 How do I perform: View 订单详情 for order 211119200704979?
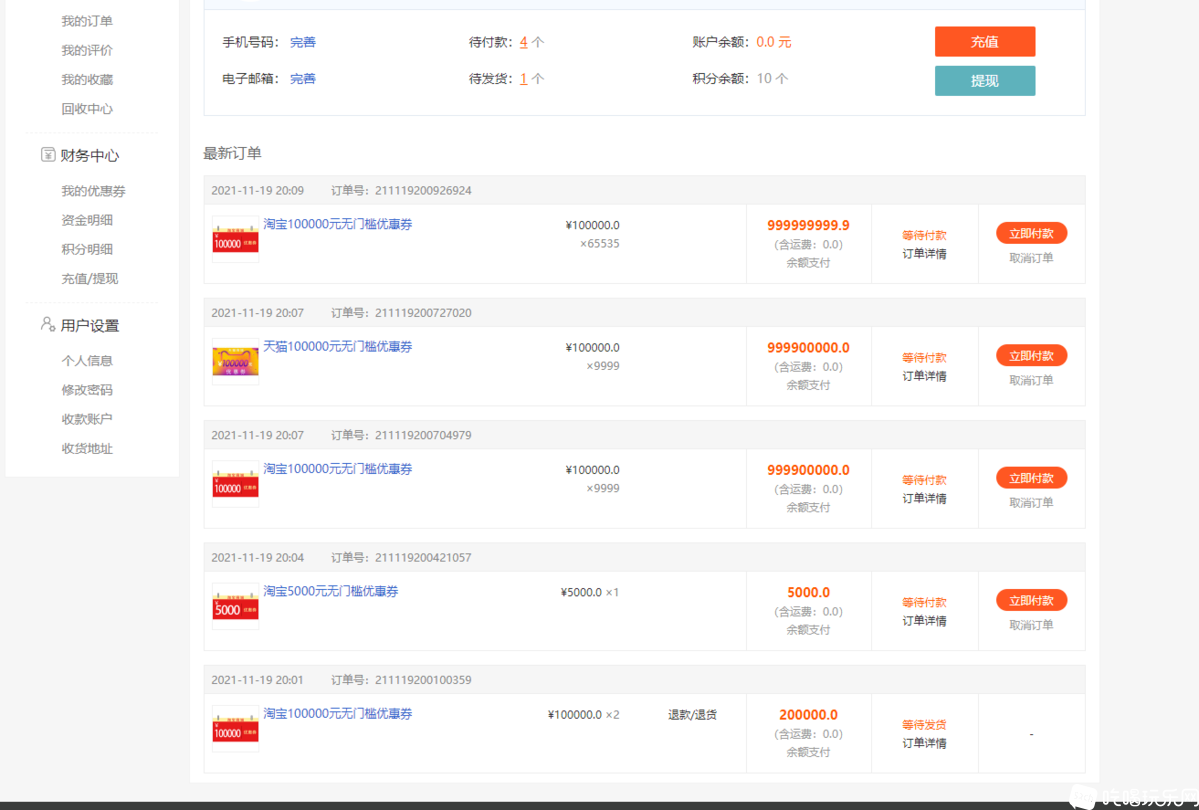tap(924, 499)
